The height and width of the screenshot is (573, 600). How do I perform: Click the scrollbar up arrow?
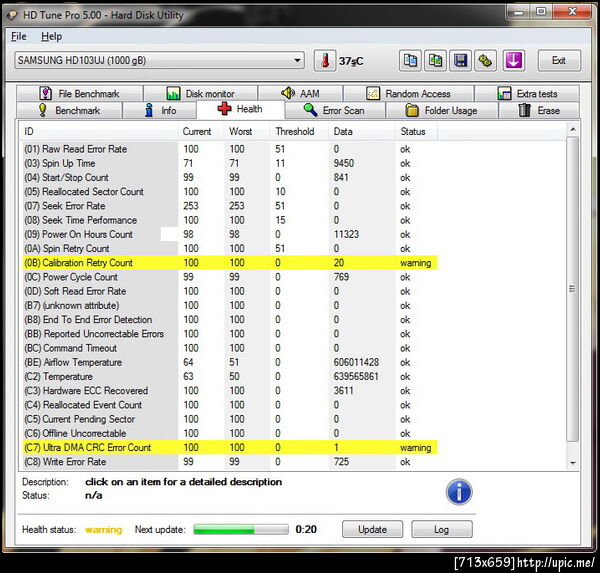[572, 130]
